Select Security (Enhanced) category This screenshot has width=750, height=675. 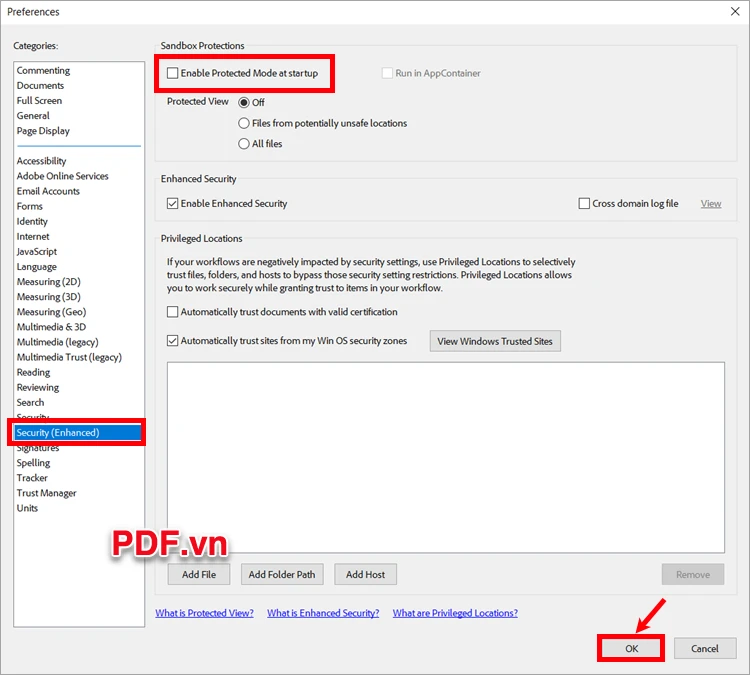click(x=77, y=432)
